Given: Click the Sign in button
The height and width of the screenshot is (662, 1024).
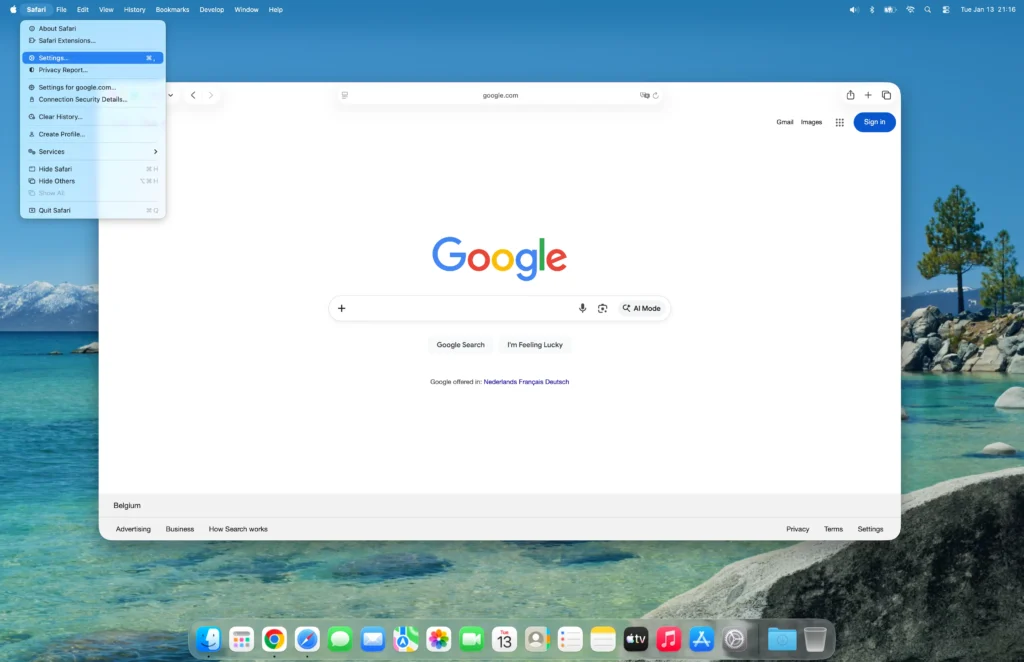Looking at the screenshot, I should (874, 121).
